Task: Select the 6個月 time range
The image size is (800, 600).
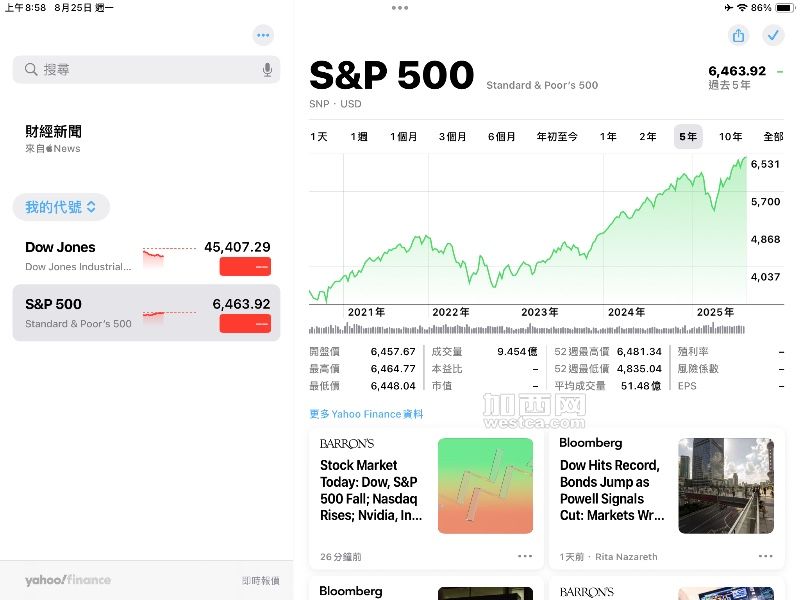Action: tap(501, 137)
